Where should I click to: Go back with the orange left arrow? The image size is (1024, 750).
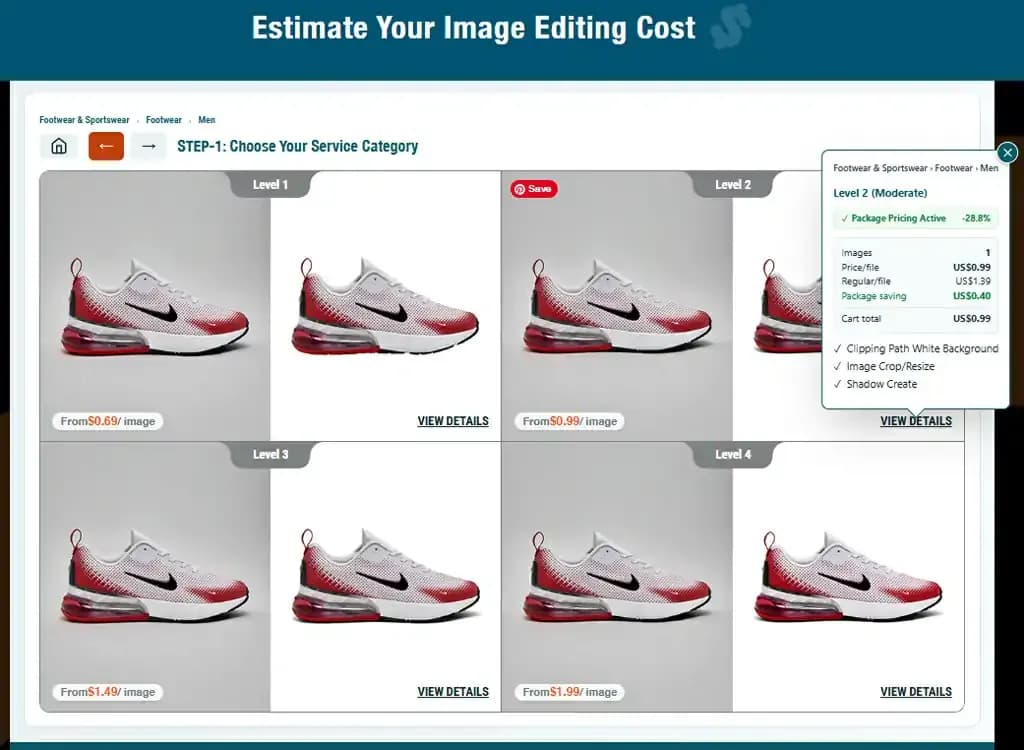point(106,146)
